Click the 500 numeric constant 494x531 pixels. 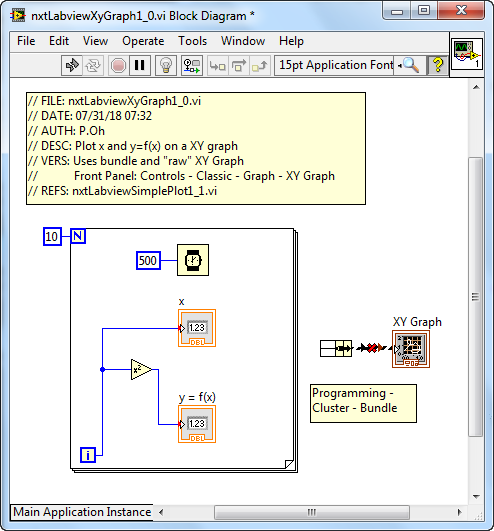(148, 260)
